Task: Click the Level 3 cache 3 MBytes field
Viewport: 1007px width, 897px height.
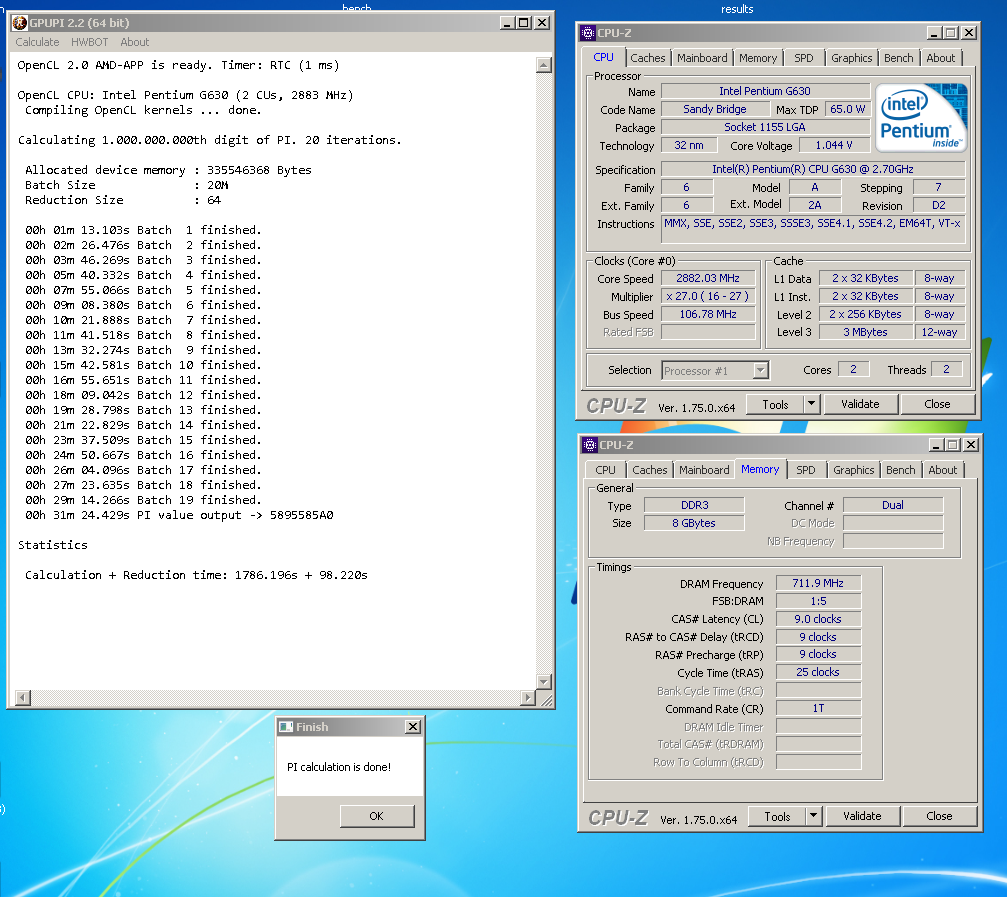Action: pyautogui.click(x=865, y=332)
